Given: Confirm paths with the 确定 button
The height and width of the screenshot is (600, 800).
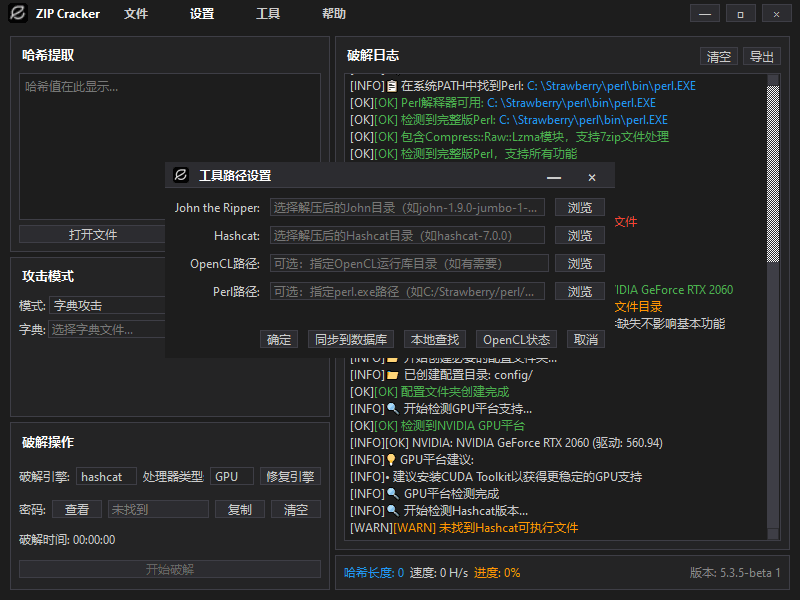Looking at the screenshot, I should click(x=279, y=339).
